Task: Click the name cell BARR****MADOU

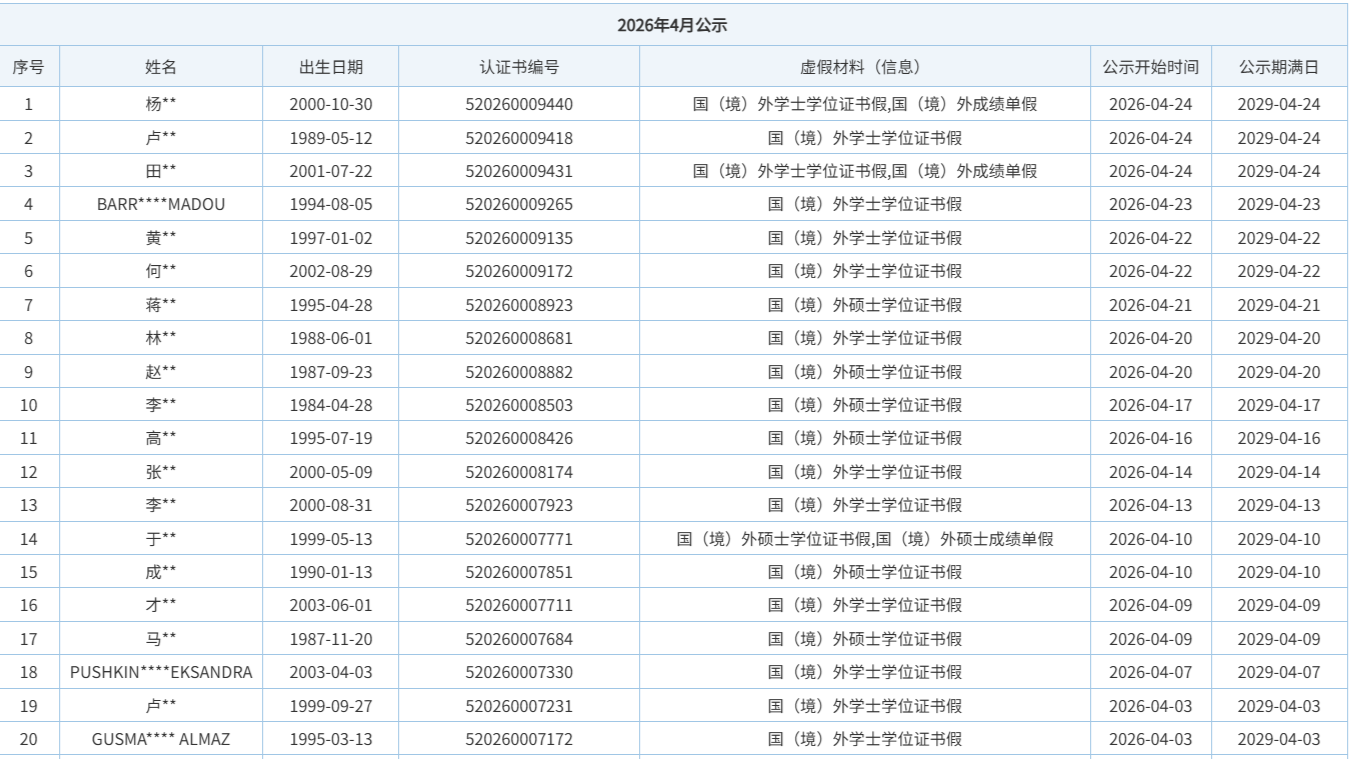Action: tap(161, 205)
